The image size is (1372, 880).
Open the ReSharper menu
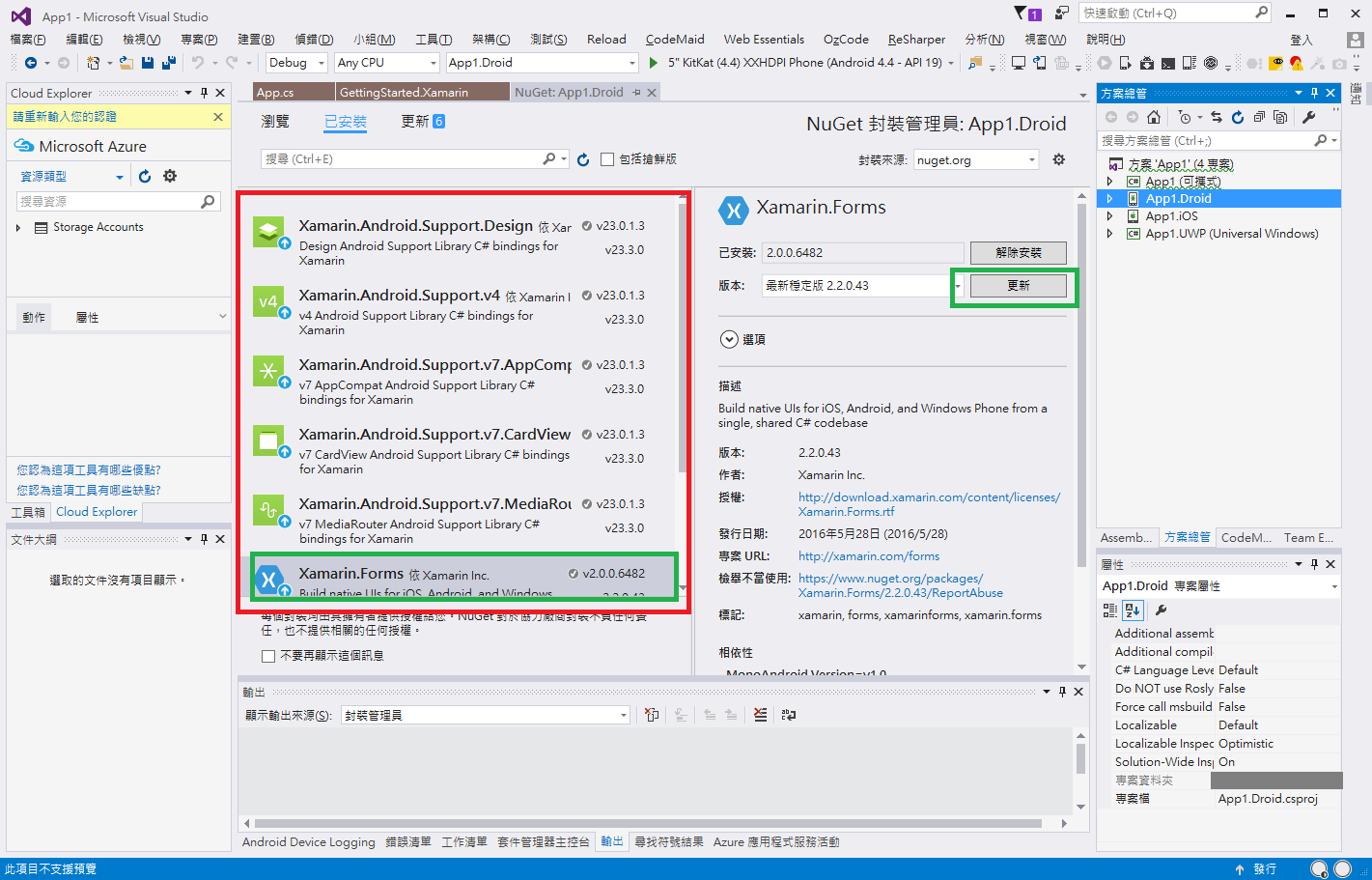[x=916, y=40]
